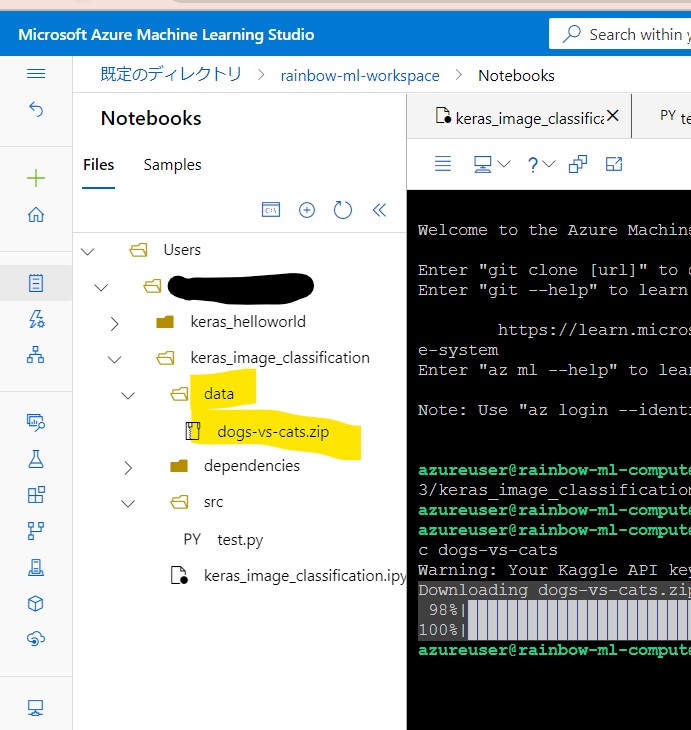The height and width of the screenshot is (730, 691).
Task: Go to Home via house icon
Action: (x=36, y=215)
